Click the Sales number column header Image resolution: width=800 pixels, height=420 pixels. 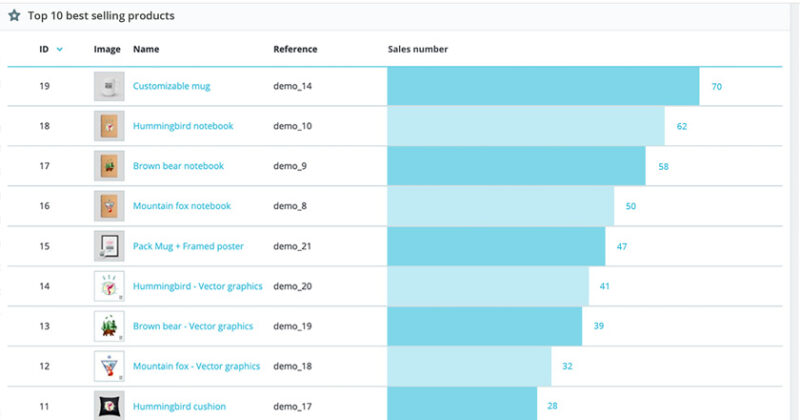[x=418, y=49]
